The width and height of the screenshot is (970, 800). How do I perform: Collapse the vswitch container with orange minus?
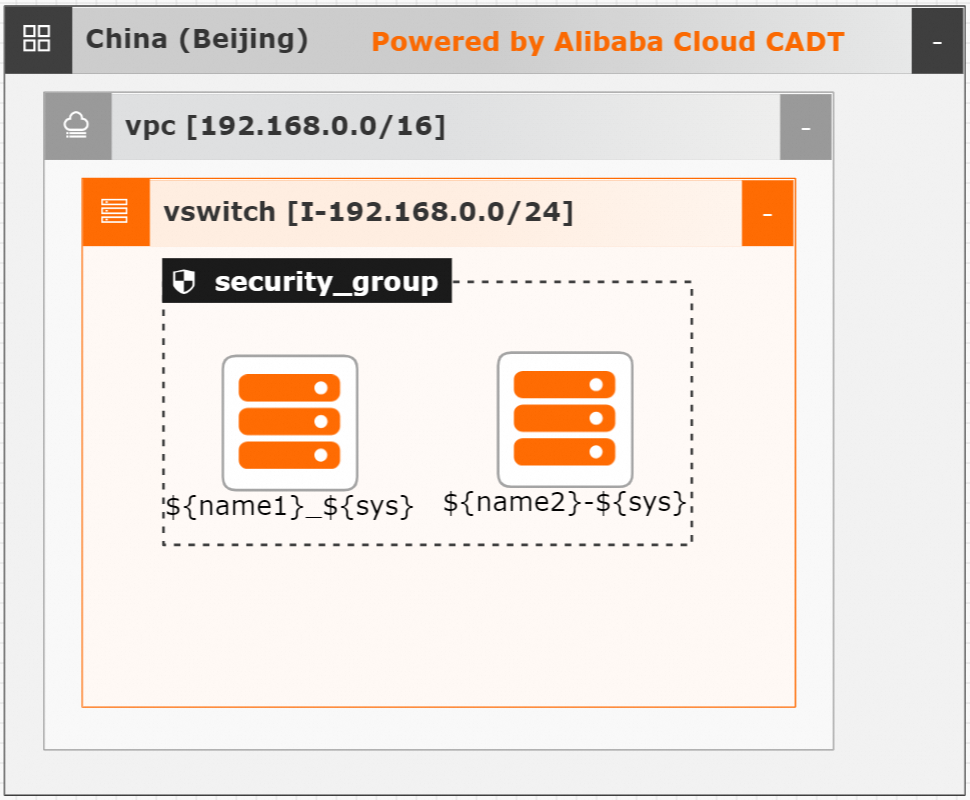(x=767, y=213)
